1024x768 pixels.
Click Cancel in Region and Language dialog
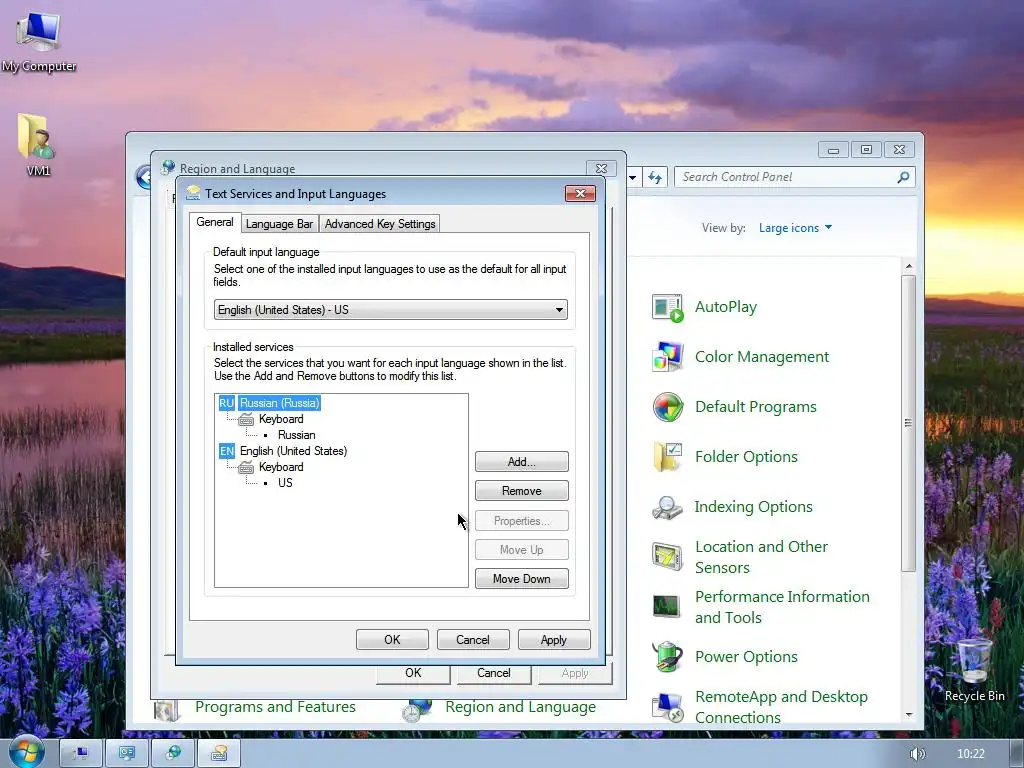tap(494, 673)
